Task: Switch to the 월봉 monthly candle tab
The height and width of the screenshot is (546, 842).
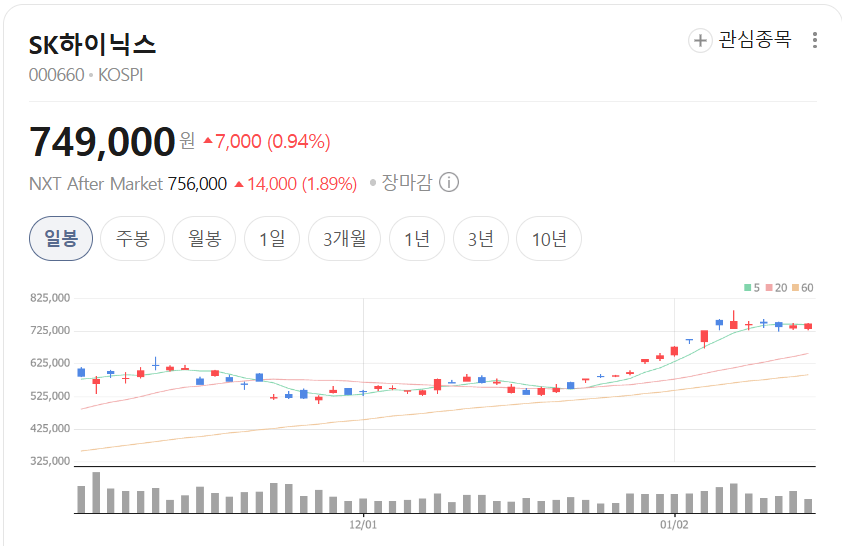Action: point(204,238)
